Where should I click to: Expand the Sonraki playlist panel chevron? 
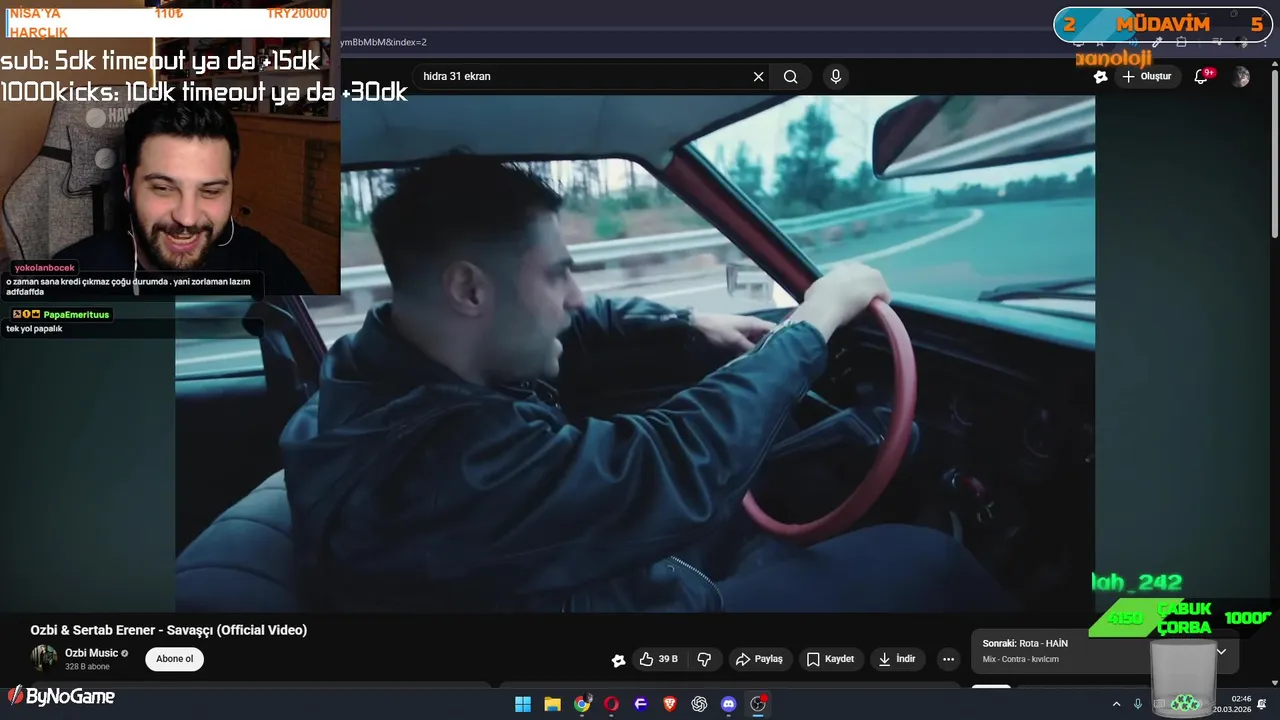[x=1221, y=651]
